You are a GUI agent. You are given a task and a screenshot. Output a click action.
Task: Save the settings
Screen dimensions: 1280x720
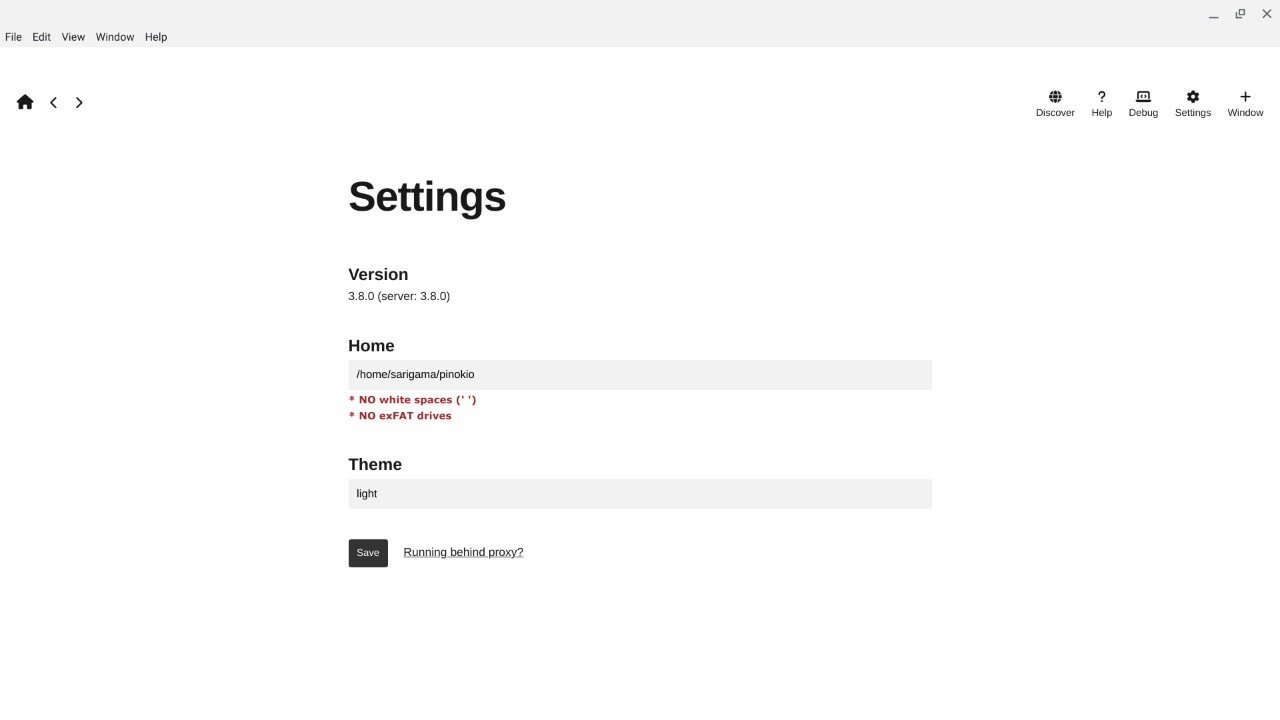368,553
